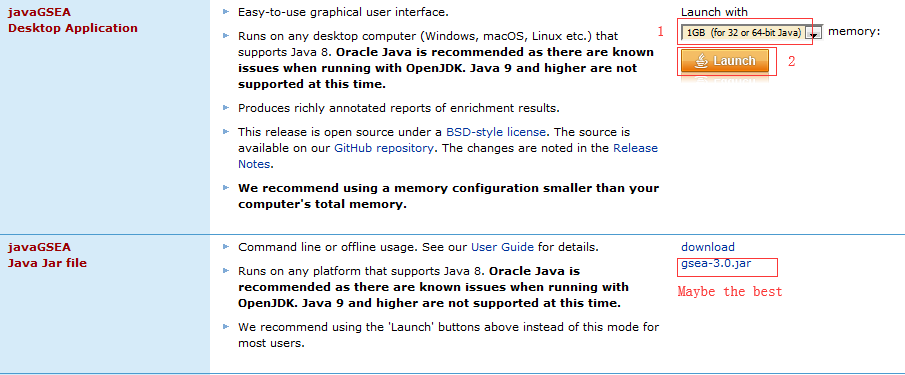
Task: Click the bullet arrow beside 'This release is open source'
Action: (226, 132)
